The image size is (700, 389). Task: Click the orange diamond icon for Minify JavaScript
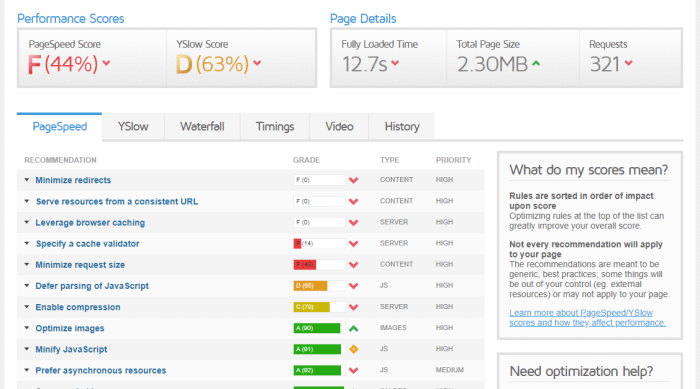click(x=354, y=349)
